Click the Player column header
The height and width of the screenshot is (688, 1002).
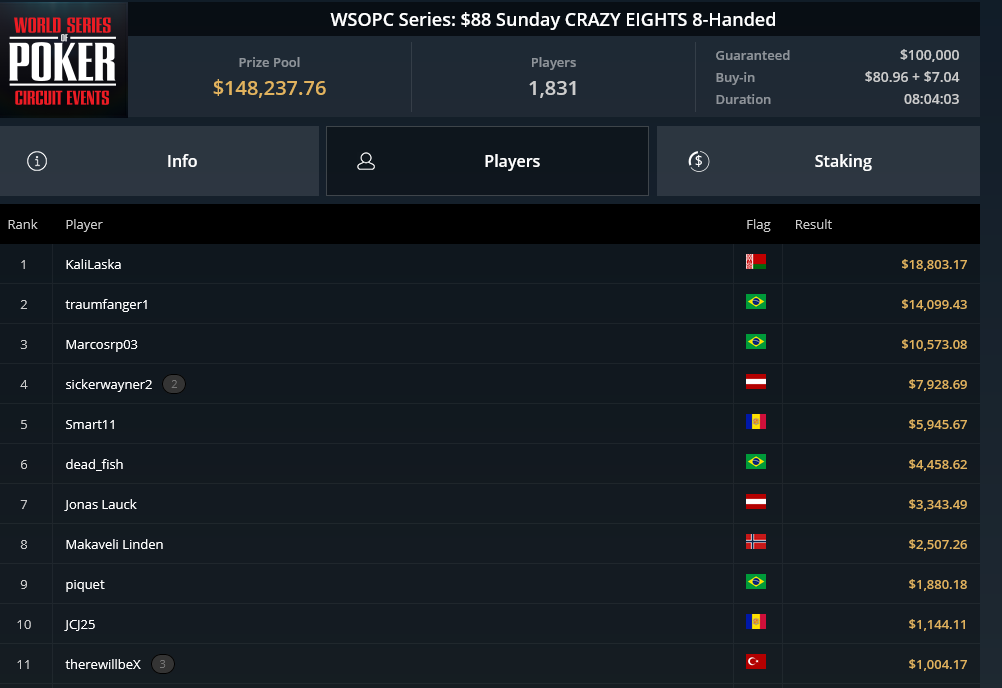[84, 224]
